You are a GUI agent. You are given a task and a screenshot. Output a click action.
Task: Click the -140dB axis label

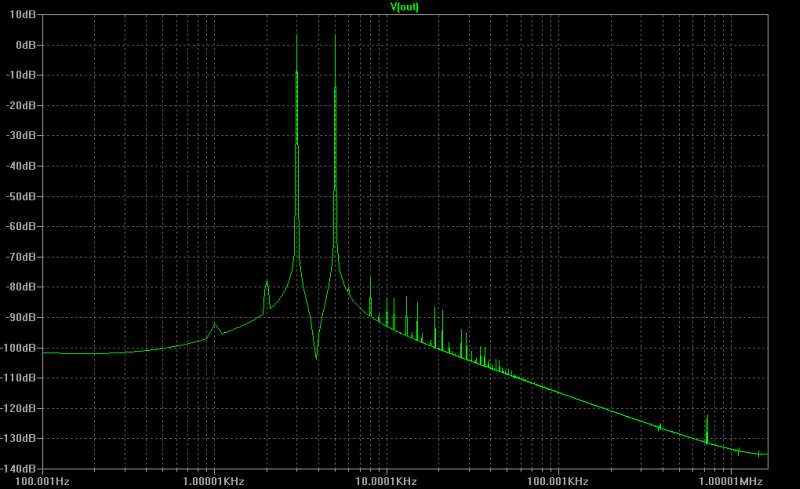pos(18,468)
